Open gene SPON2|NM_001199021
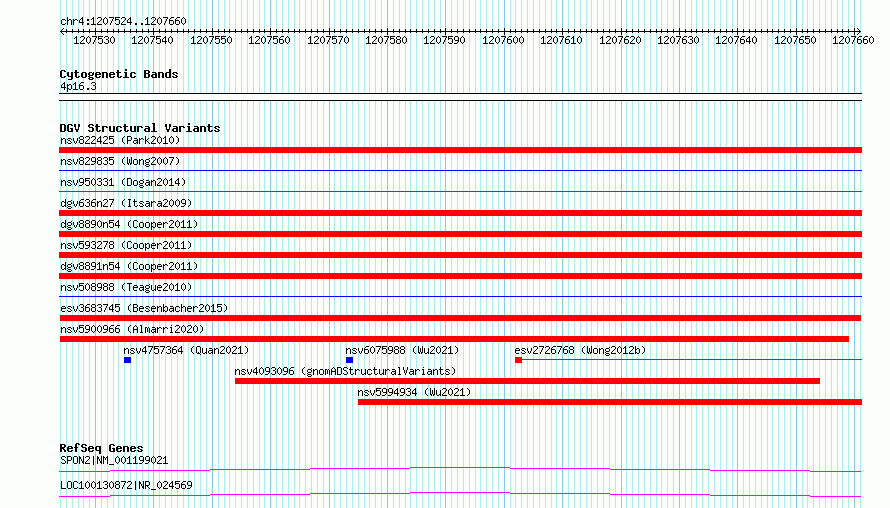The height and width of the screenshot is (508, 890). pyautogui.click(x=114, y=460)
